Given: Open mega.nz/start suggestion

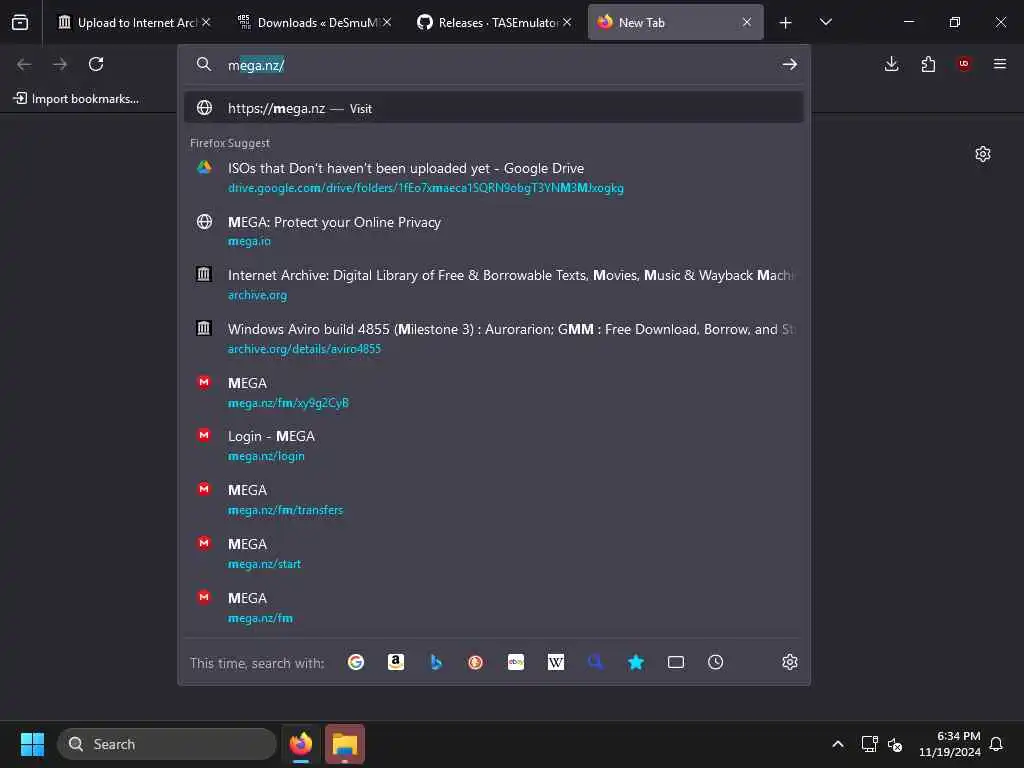Looking at the screenshot, I should click(494, 554).
